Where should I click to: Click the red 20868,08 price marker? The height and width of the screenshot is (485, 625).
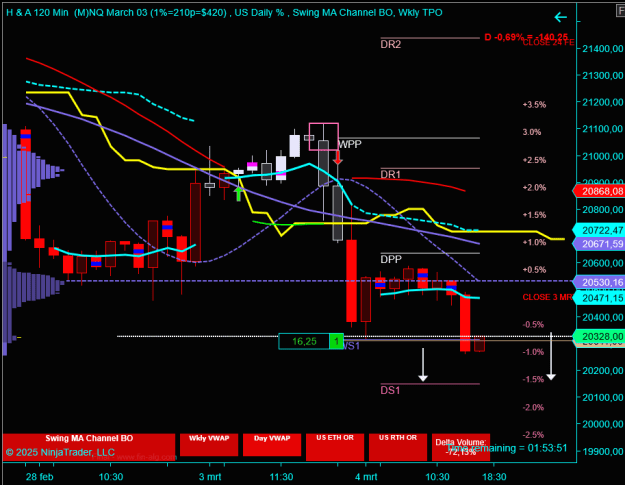click(599, 191)
